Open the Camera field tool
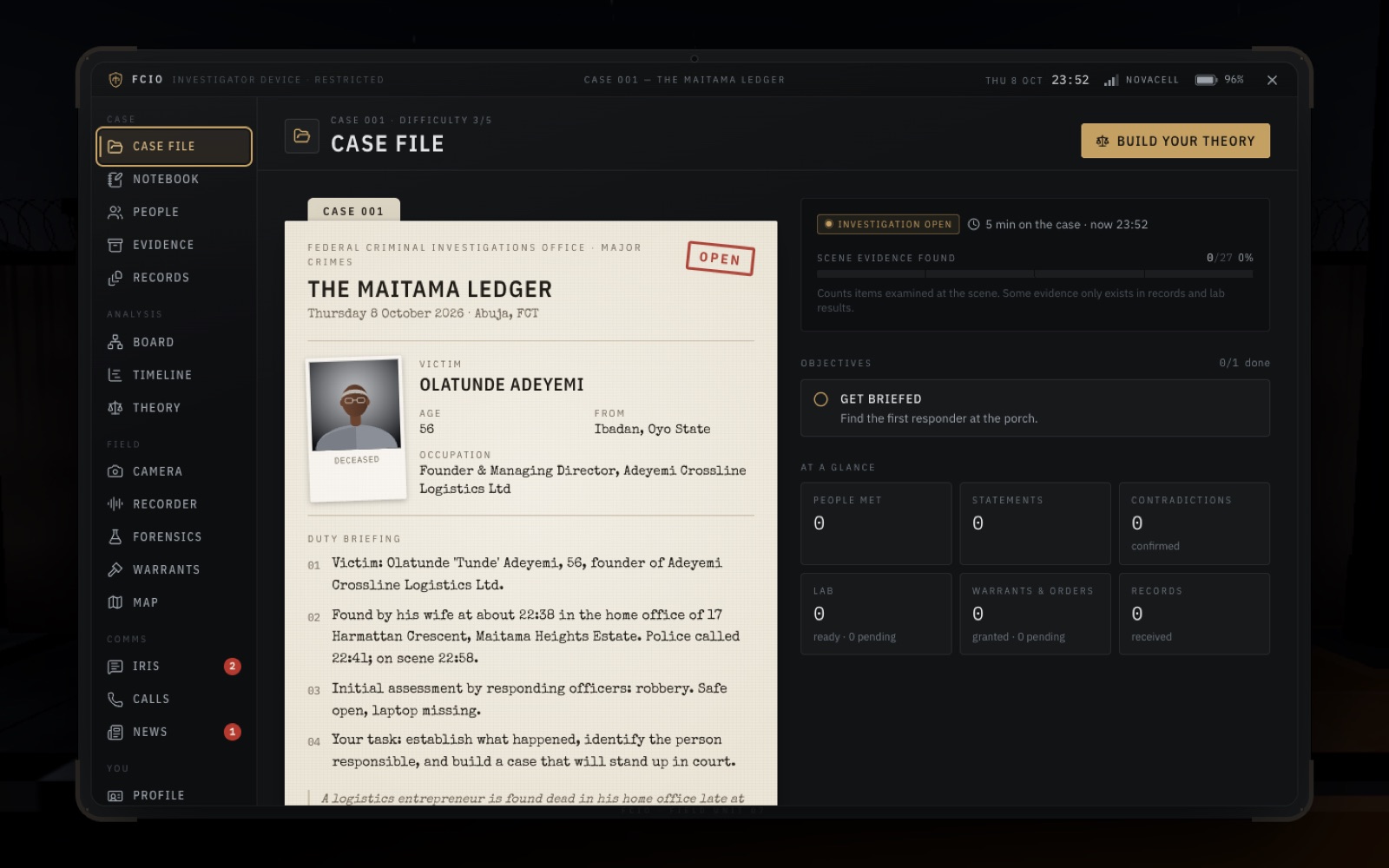This screenshot has height=868, width=1389. click(115, 472)
